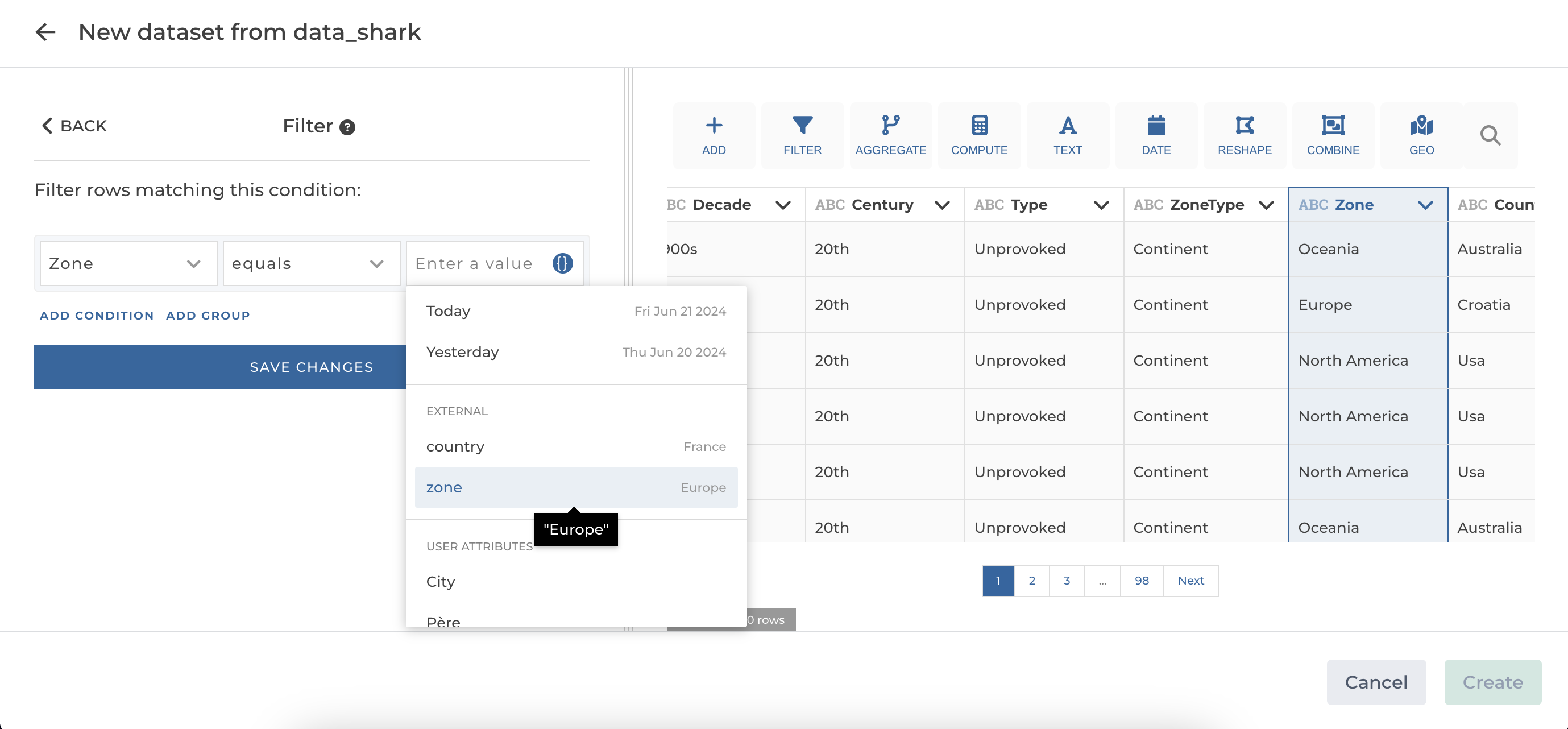
Task: Go to page 98 in pagination
Action: point(1141,581)
